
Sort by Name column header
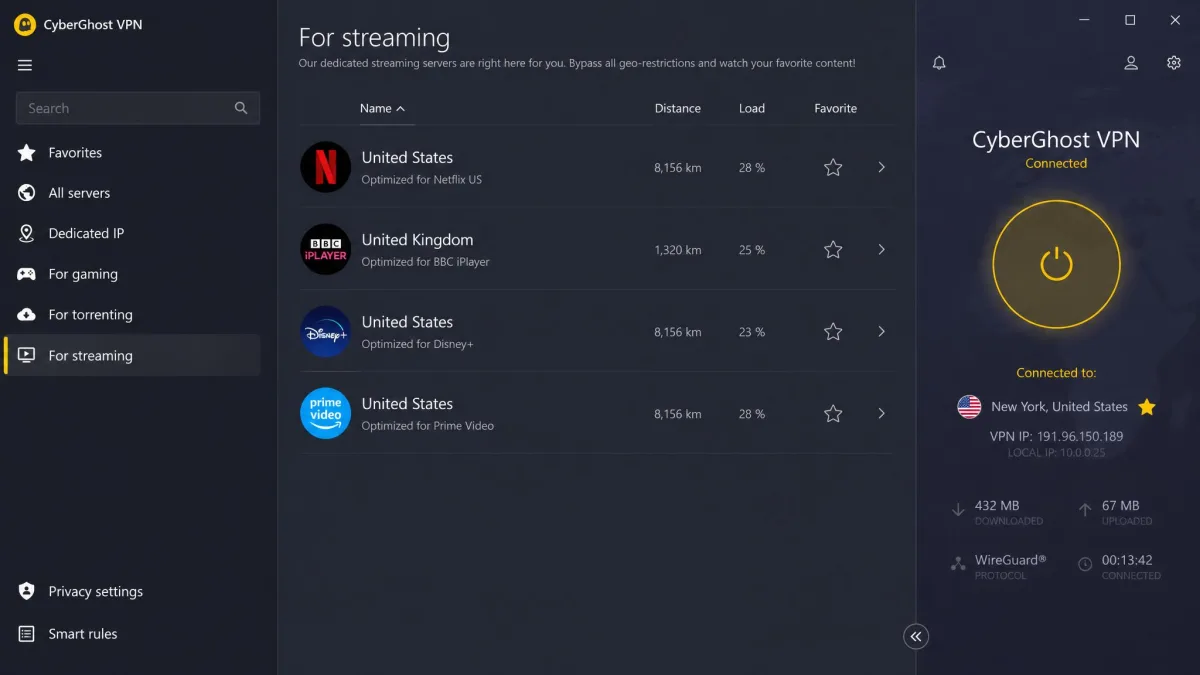[382, 108]
